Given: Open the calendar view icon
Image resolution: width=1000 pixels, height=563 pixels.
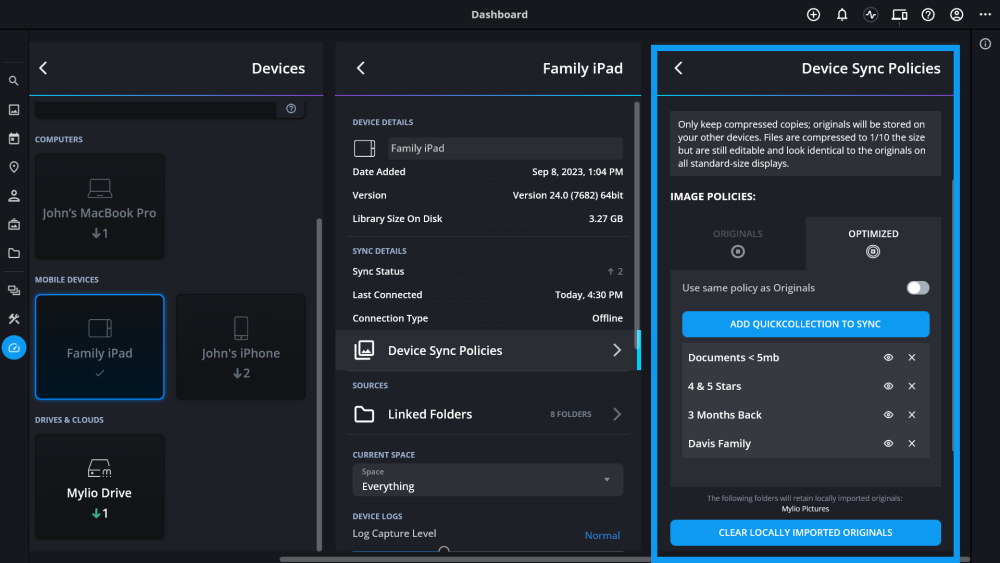Looking at the screenshot, I should coord(14,138).
